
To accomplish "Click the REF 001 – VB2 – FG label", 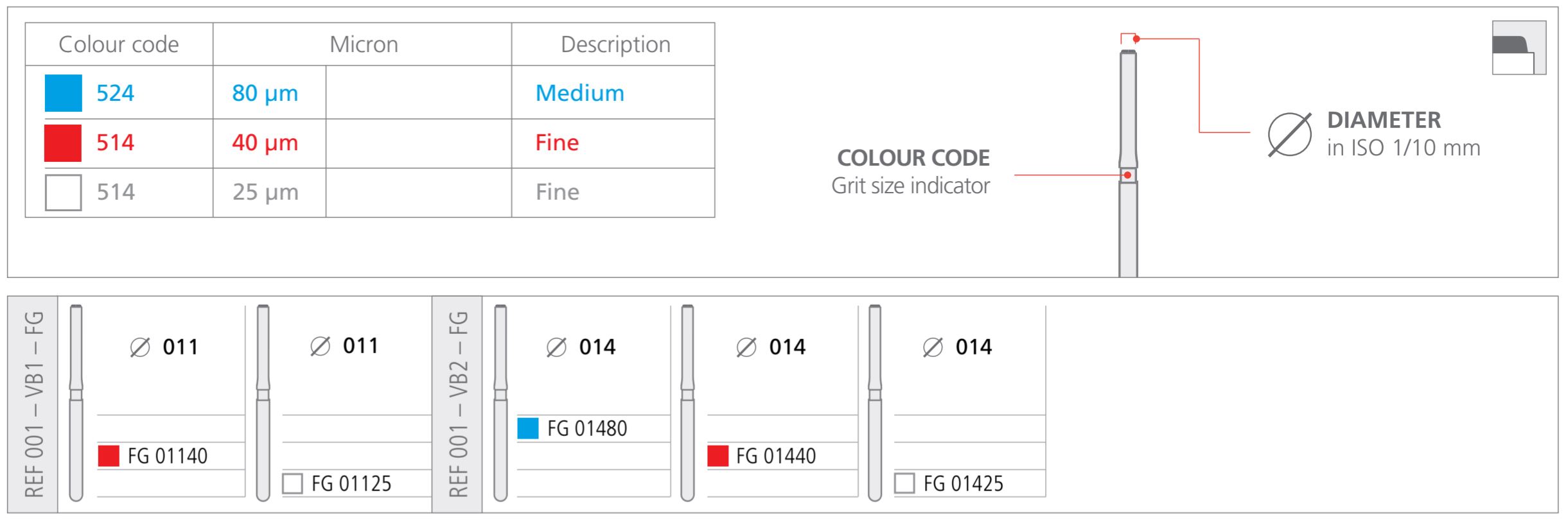I will [x=457, y=405].
